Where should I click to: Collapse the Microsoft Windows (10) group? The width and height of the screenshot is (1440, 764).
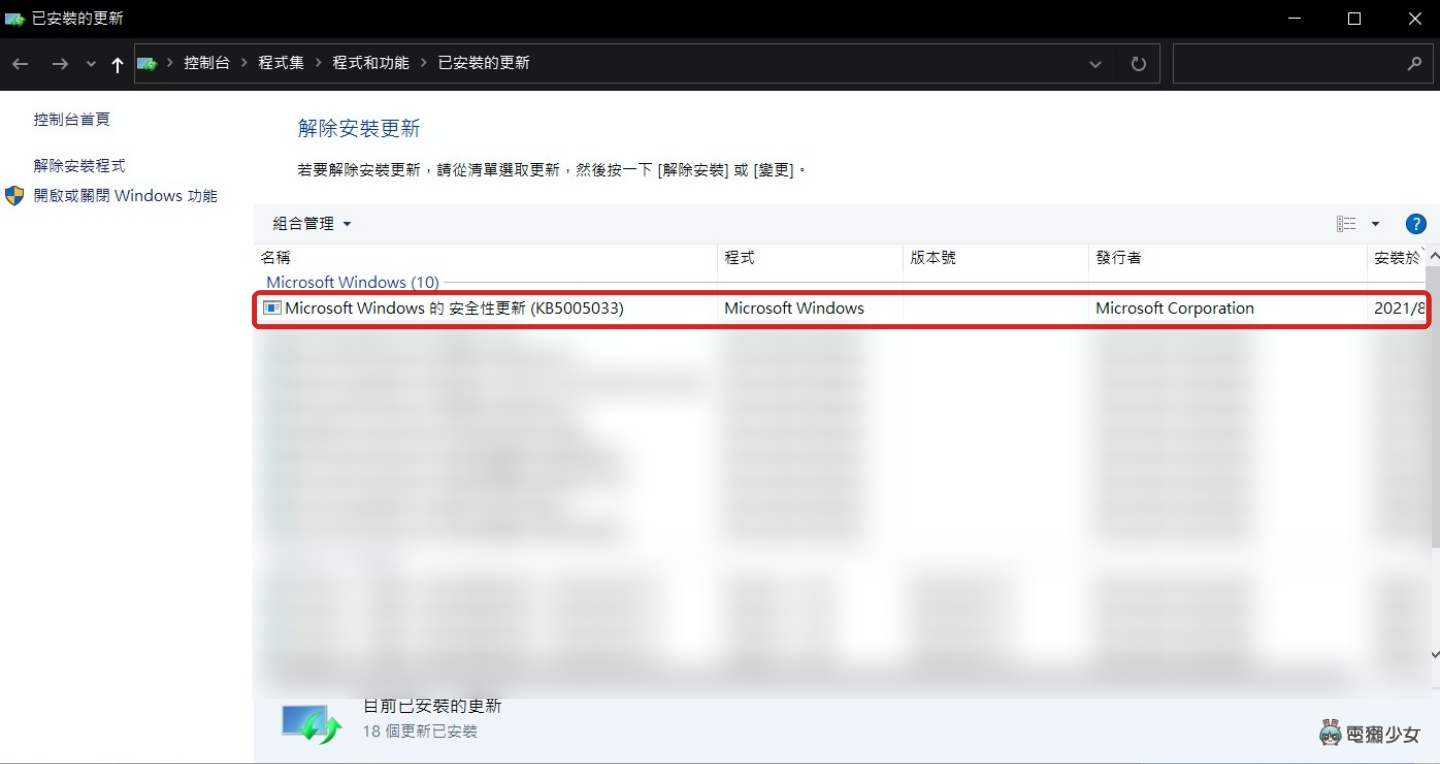pos(352,283)
